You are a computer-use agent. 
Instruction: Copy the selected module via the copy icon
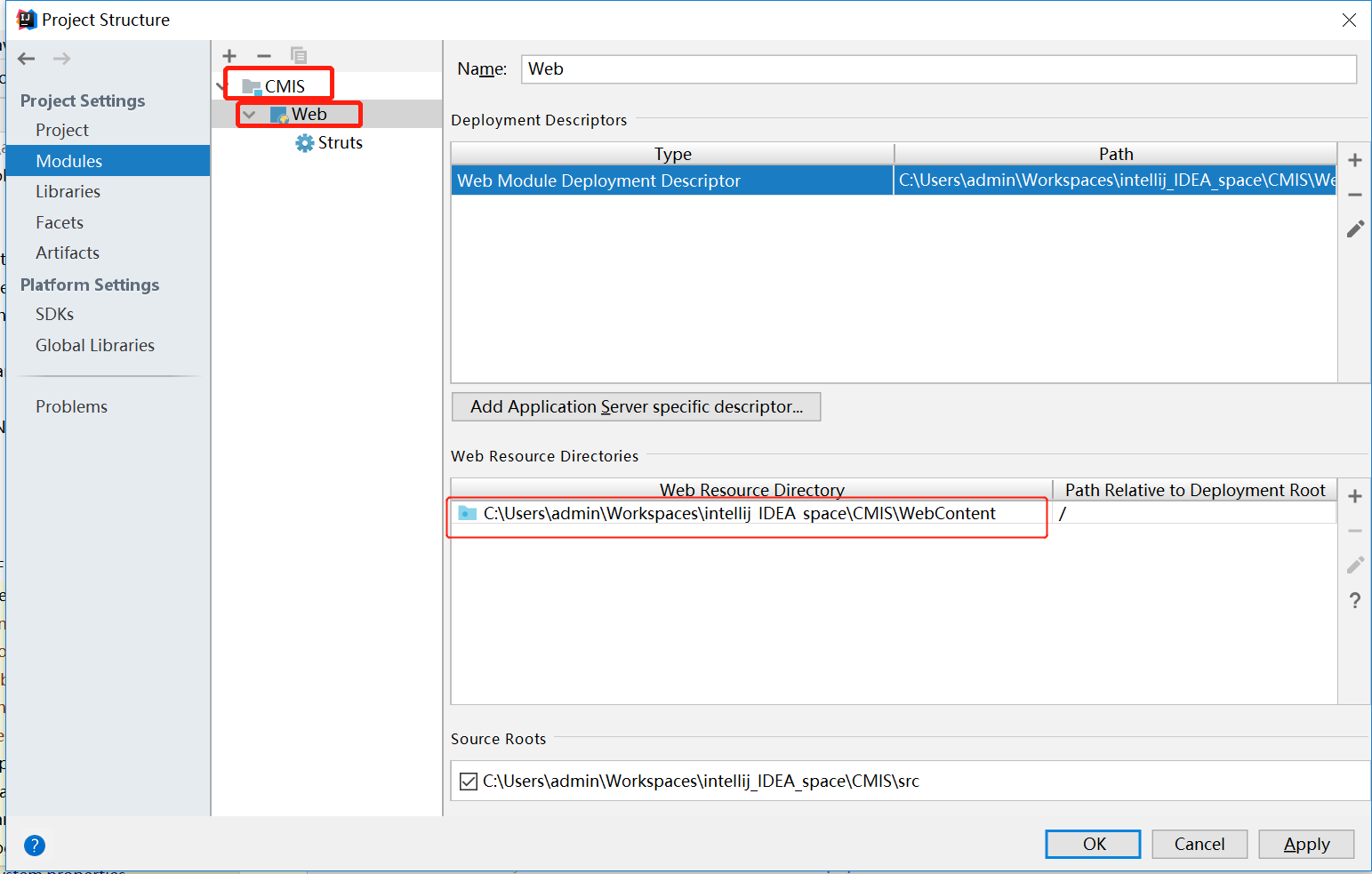pos(299,56)
